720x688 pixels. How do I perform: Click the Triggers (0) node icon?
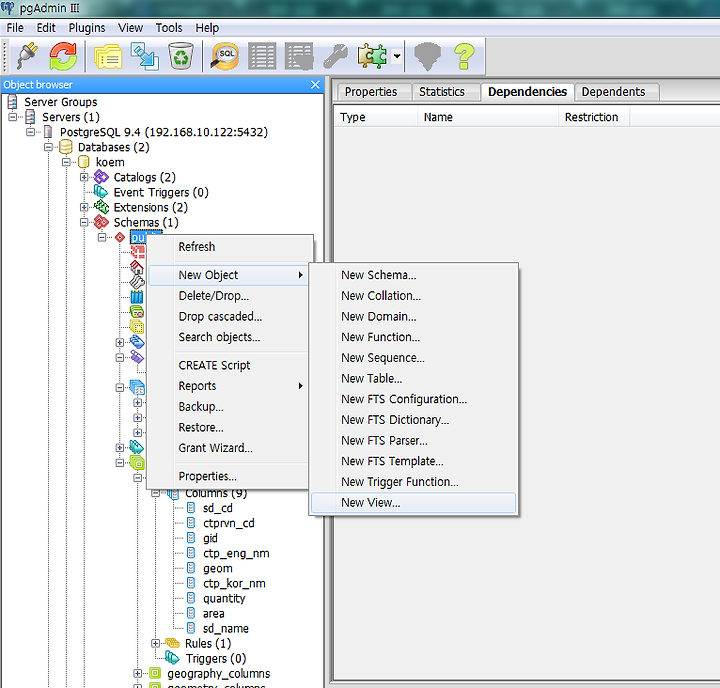172,658
